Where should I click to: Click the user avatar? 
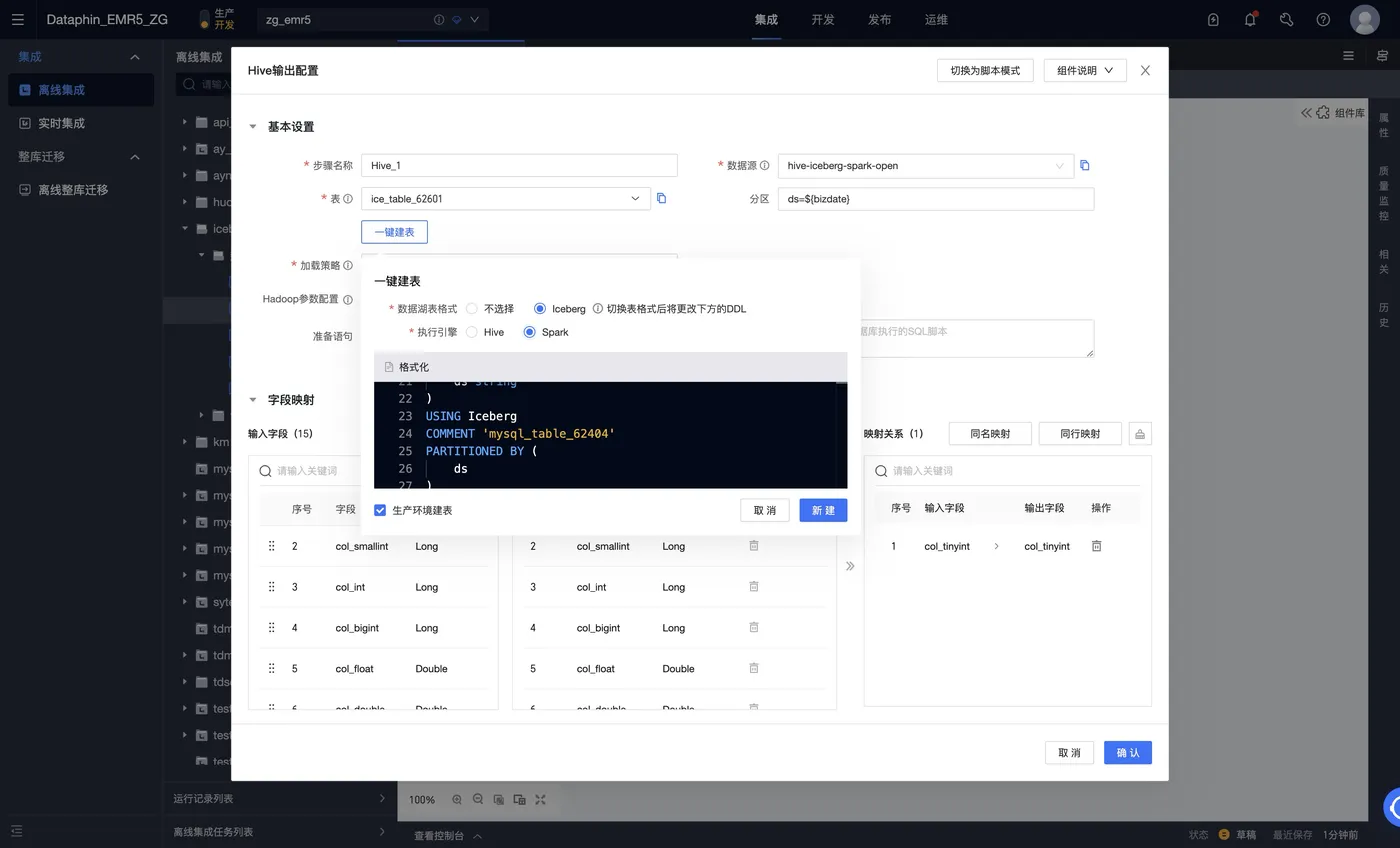1364,19
